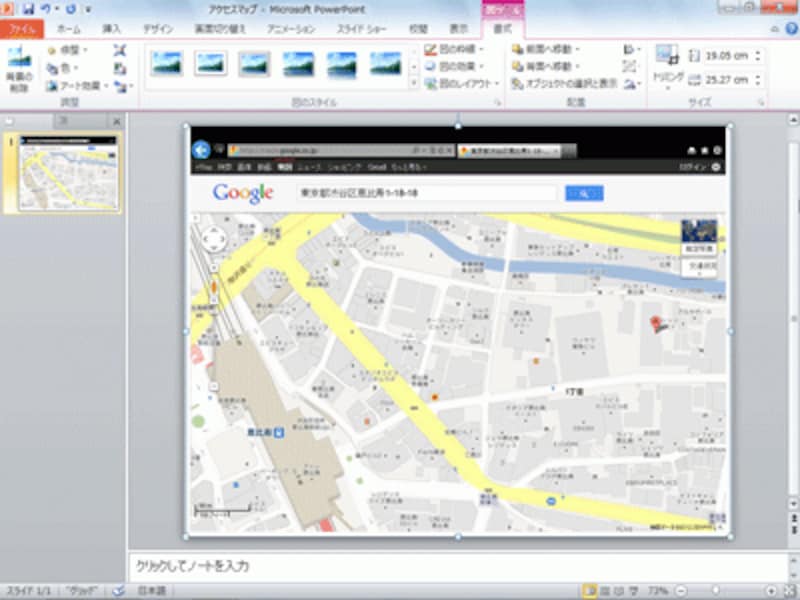Click the Change Picture icon
Image resolution: width=800 pixels, height=600 pixels.
(119, 68)
